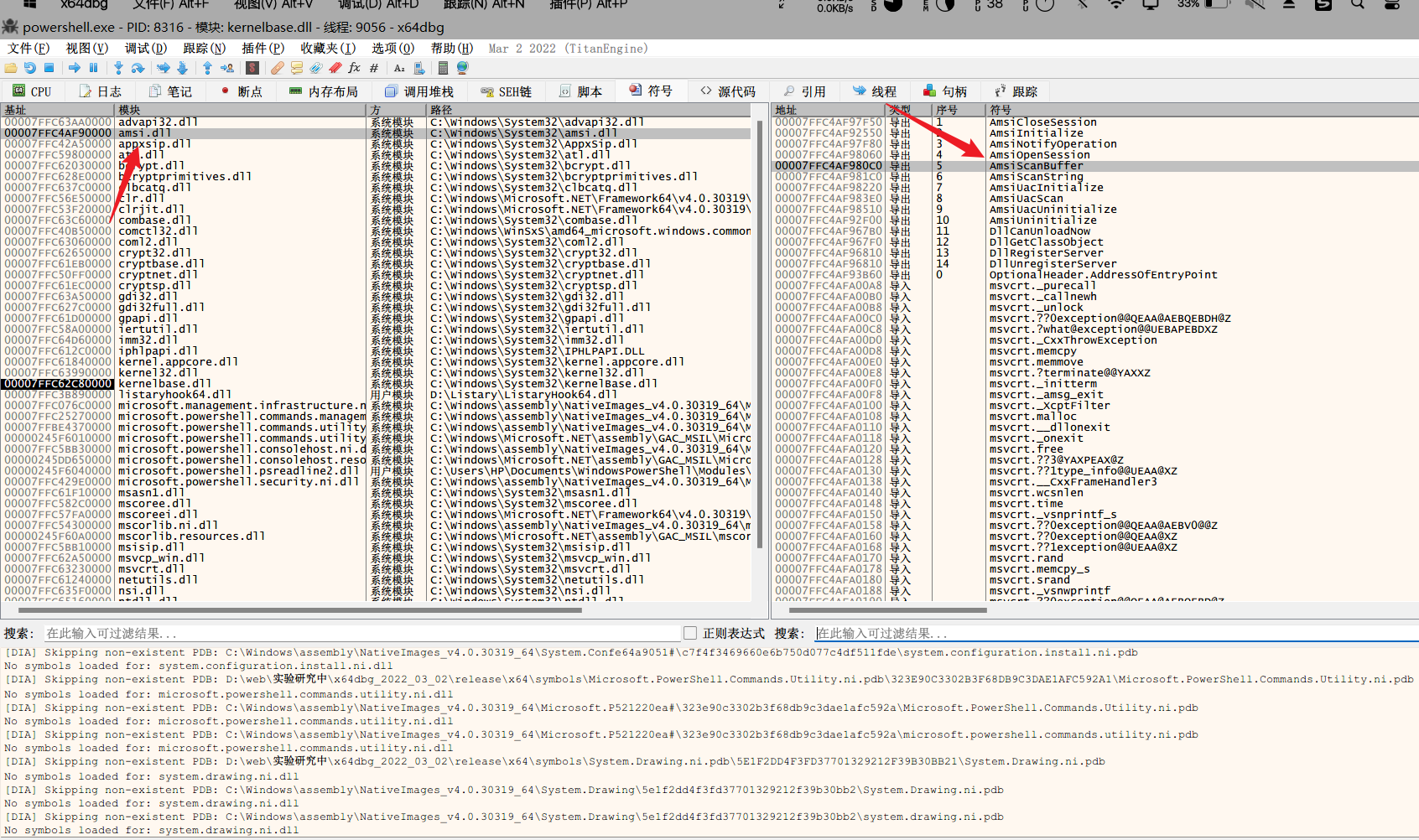This screenshot has width=1419, height=840.
Task: Open the 跟踪(N) menu
Action: [205, 48]
